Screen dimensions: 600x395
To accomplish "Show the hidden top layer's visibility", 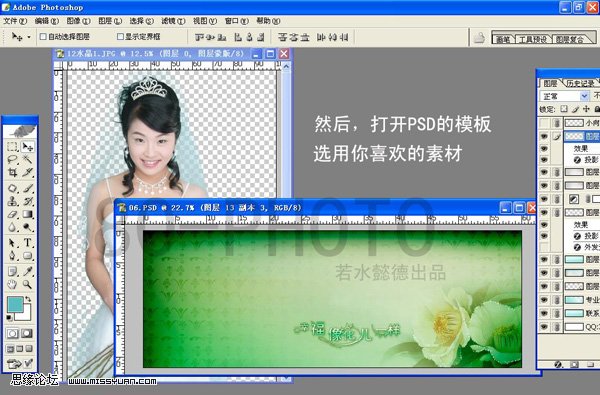I will click(x=544, y=123).
